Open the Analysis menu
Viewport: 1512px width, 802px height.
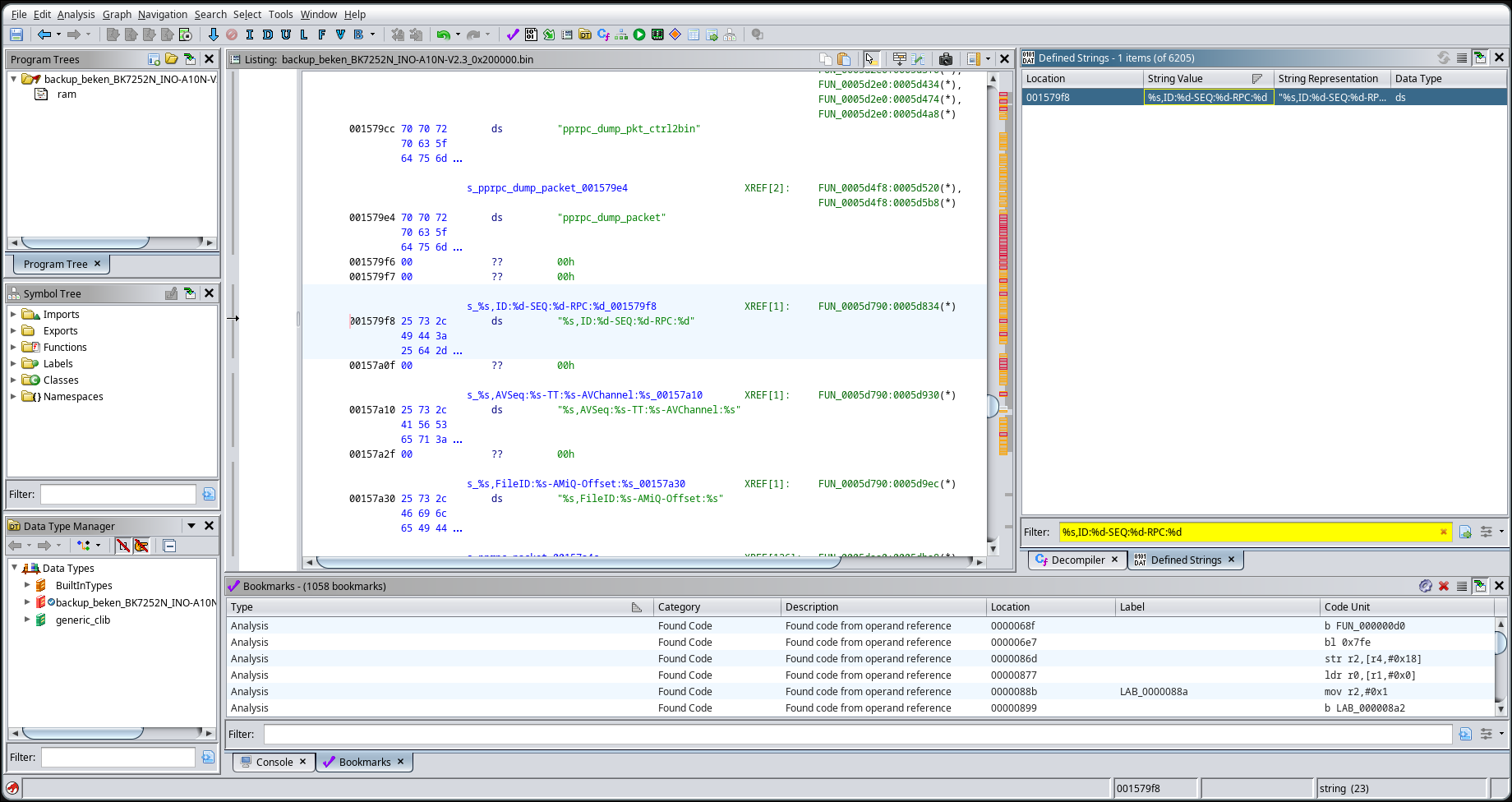point(76,14)
